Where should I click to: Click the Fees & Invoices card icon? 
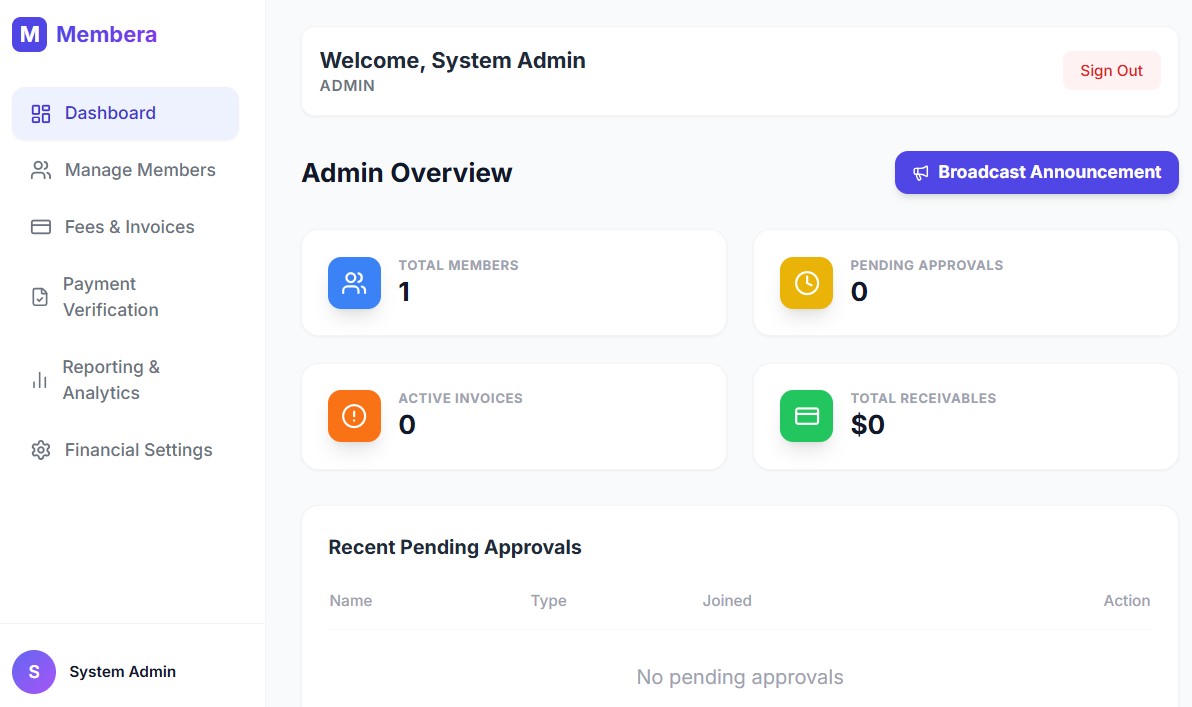41,228
